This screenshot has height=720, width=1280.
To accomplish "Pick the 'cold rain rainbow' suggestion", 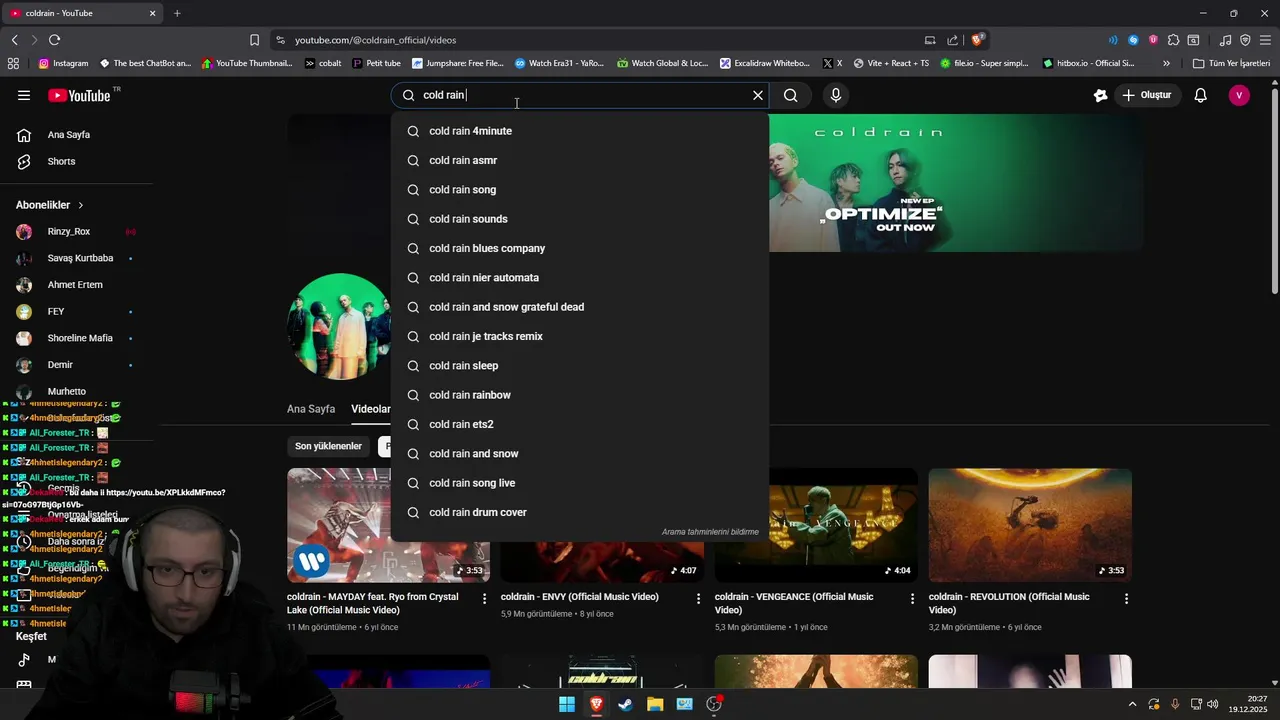I will click(x=580, y=395).
